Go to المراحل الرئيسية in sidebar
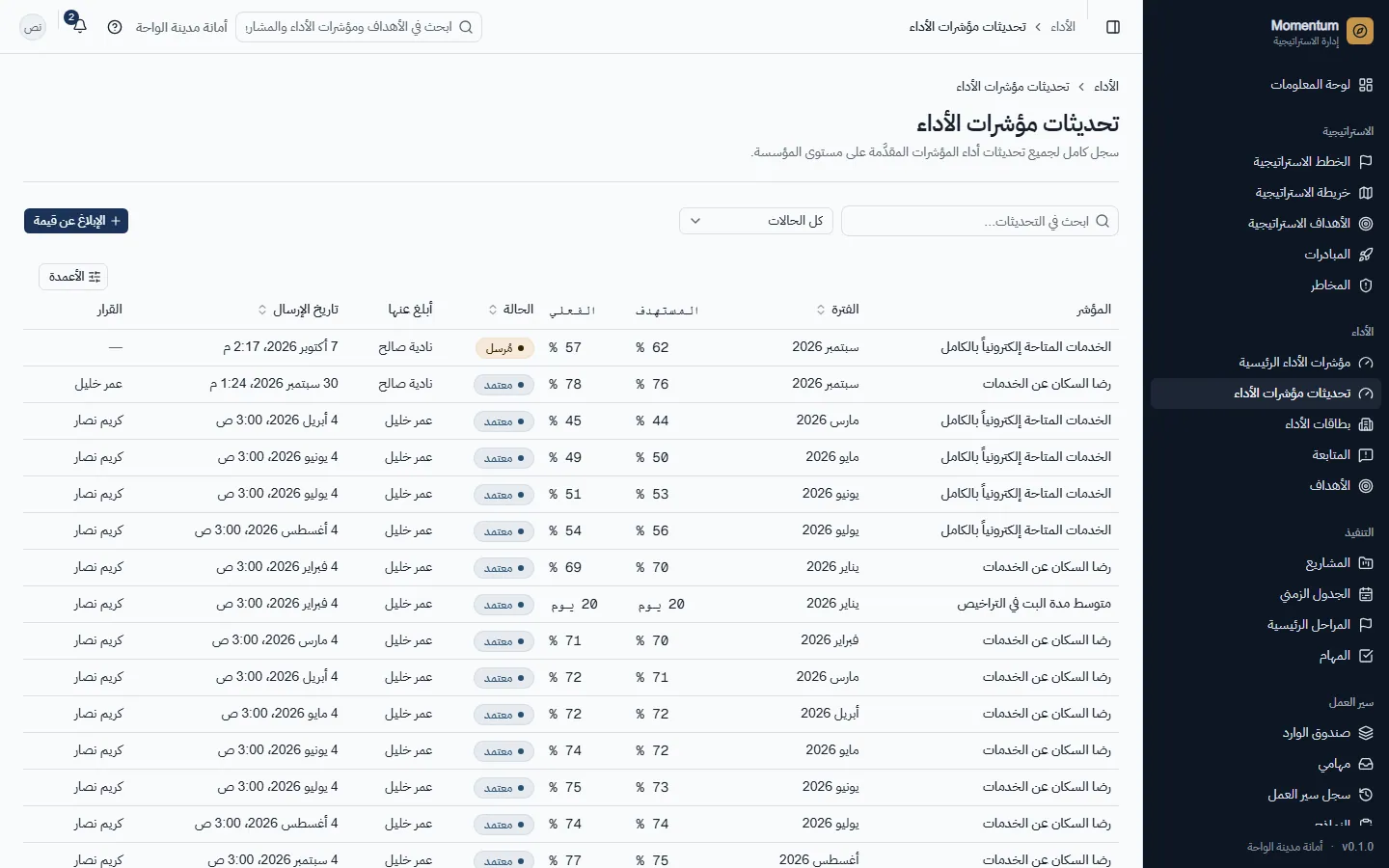This screenshot has width=1389, height=868. 1266,625
